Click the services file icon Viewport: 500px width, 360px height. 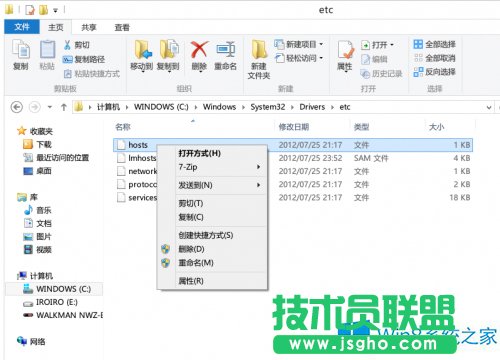point(121,198)
